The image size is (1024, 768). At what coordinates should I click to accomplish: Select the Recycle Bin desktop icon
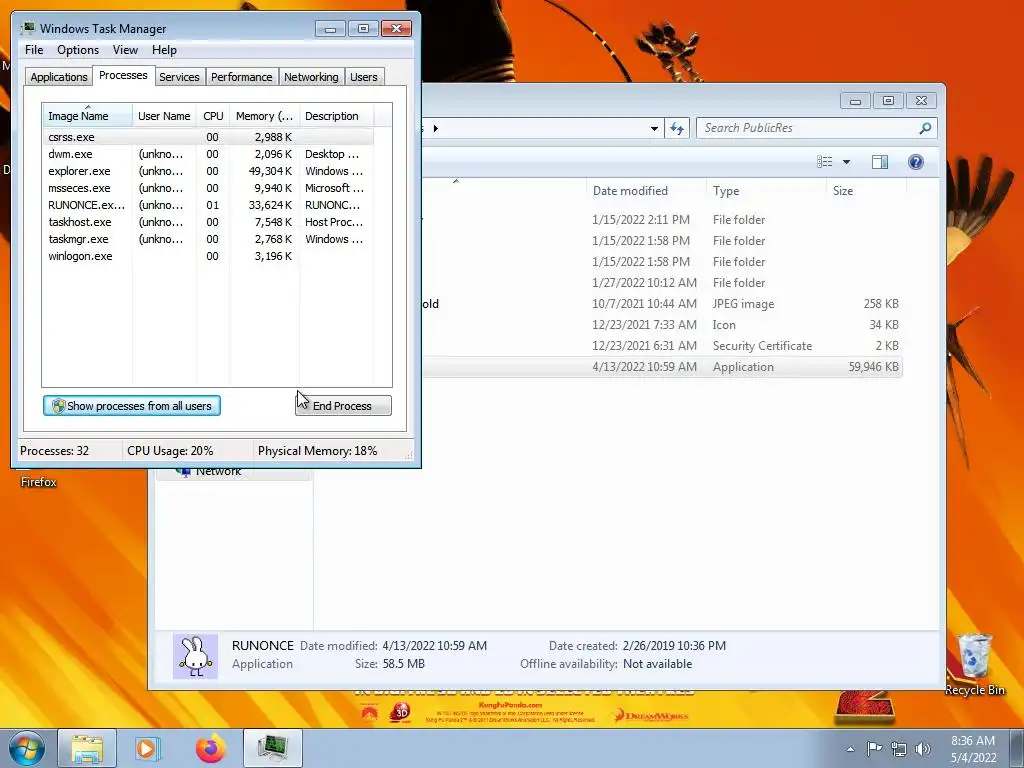point(974,664)
